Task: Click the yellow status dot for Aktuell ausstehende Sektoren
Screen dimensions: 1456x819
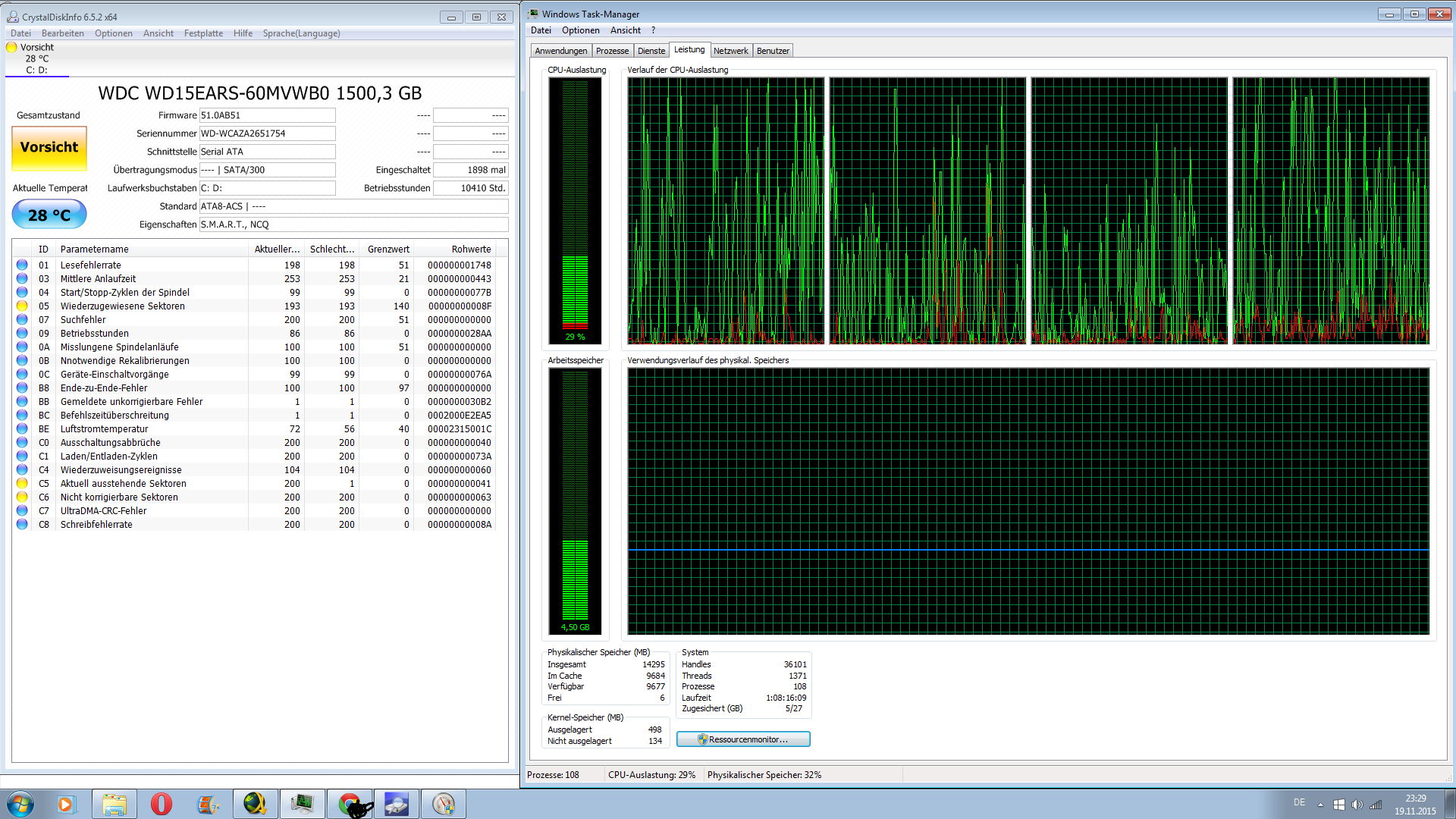Action: (x=22, y=484)
